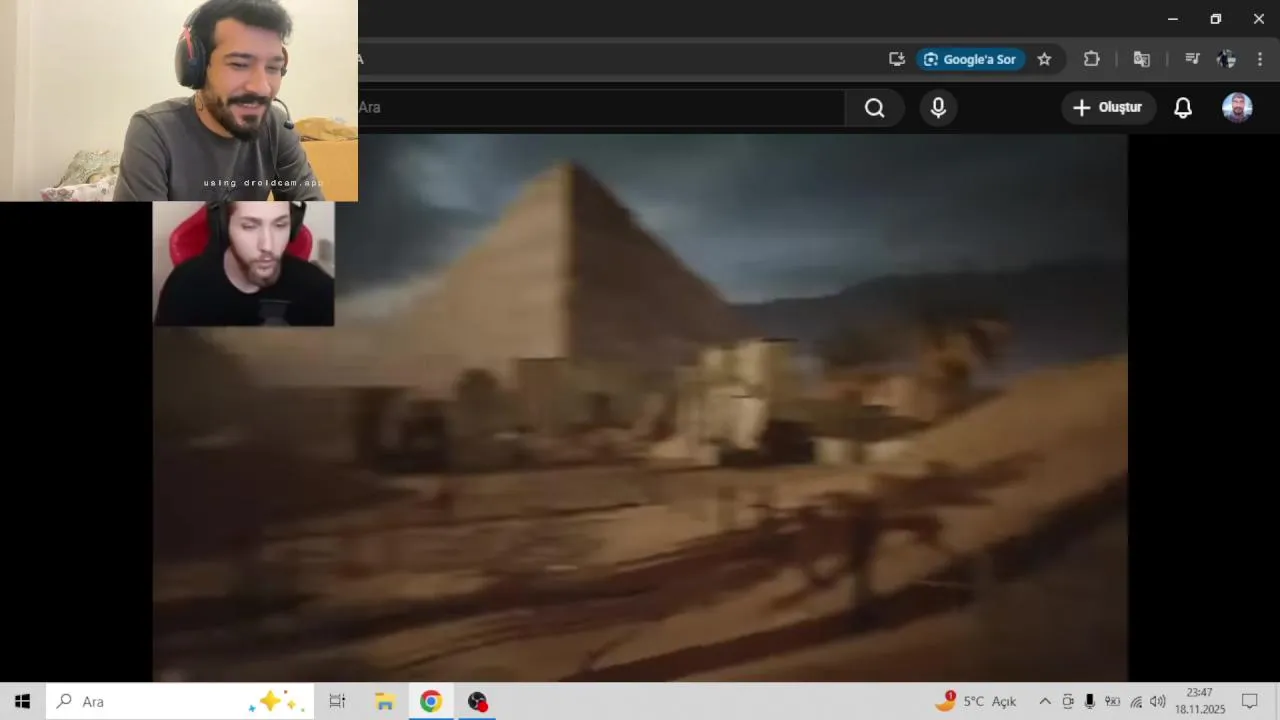Click the Meet Now camera tray icon

(1068, 701)
